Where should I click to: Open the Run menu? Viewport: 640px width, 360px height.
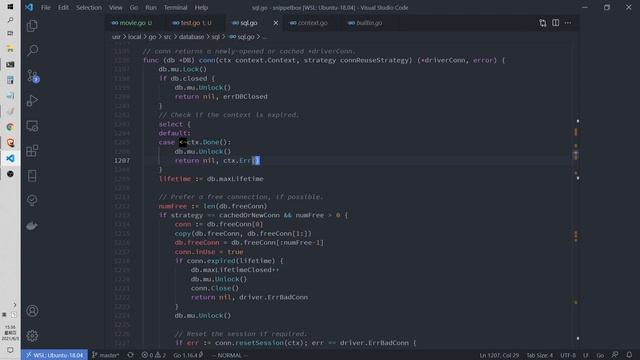click(x=151, y=7)
